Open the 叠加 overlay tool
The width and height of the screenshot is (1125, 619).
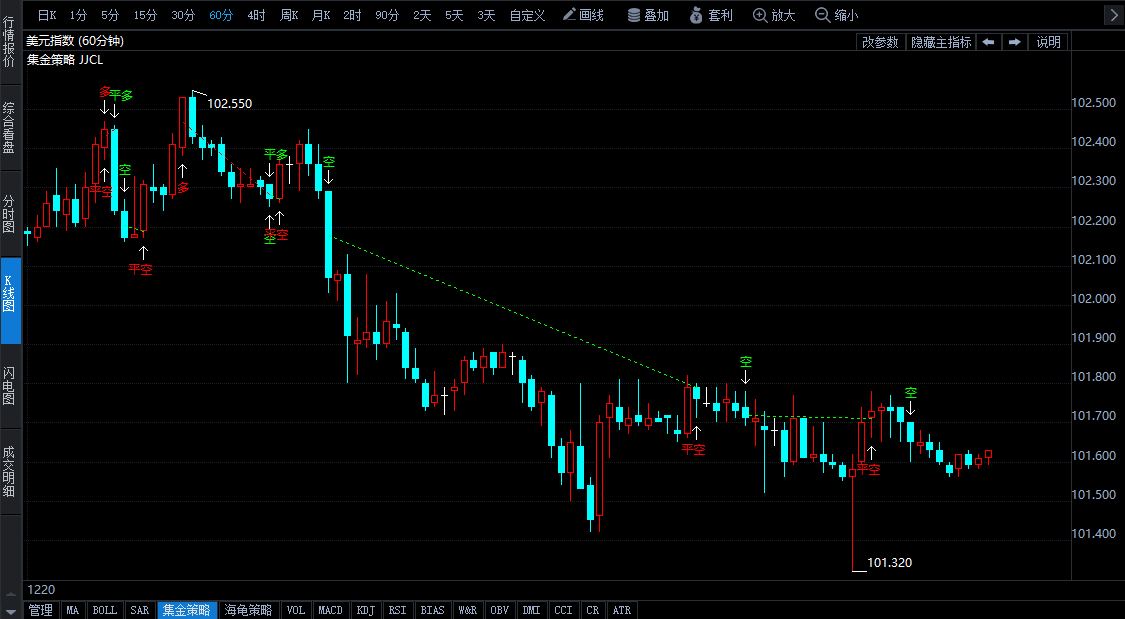point(648,15)
